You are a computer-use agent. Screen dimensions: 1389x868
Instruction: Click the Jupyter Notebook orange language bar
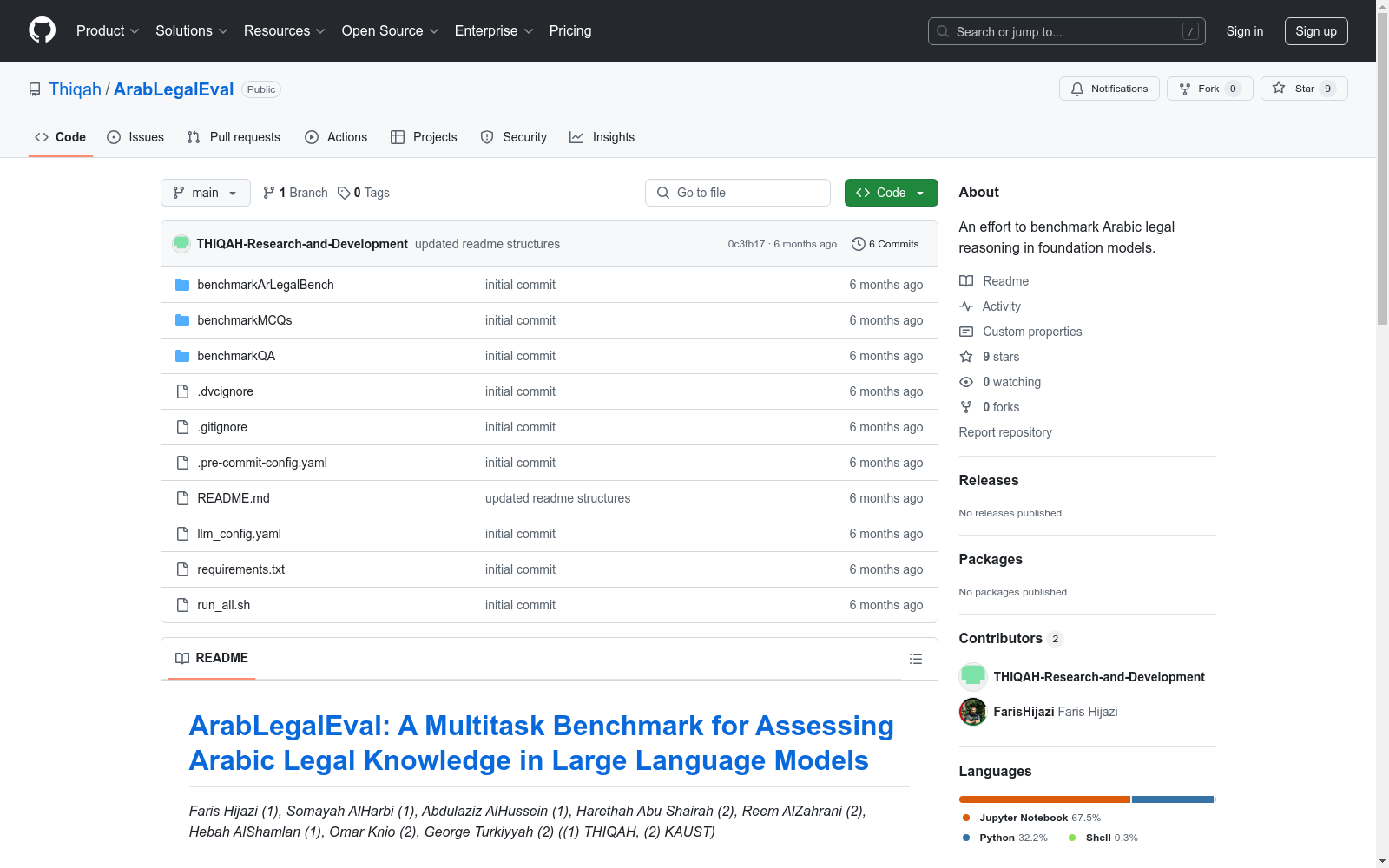point(1044,799)
